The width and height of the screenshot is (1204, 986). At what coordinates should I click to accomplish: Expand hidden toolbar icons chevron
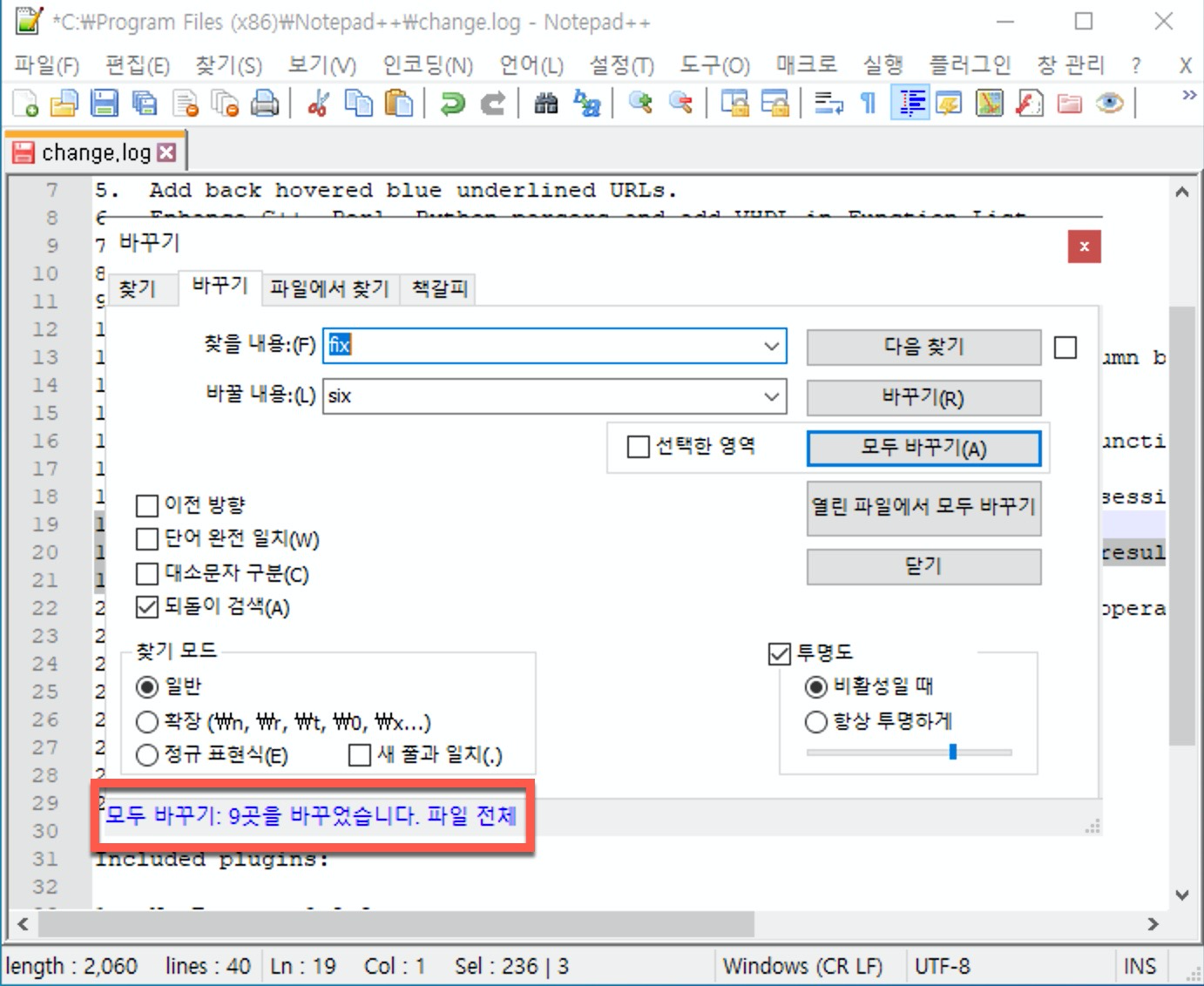tap(1188, 94)
